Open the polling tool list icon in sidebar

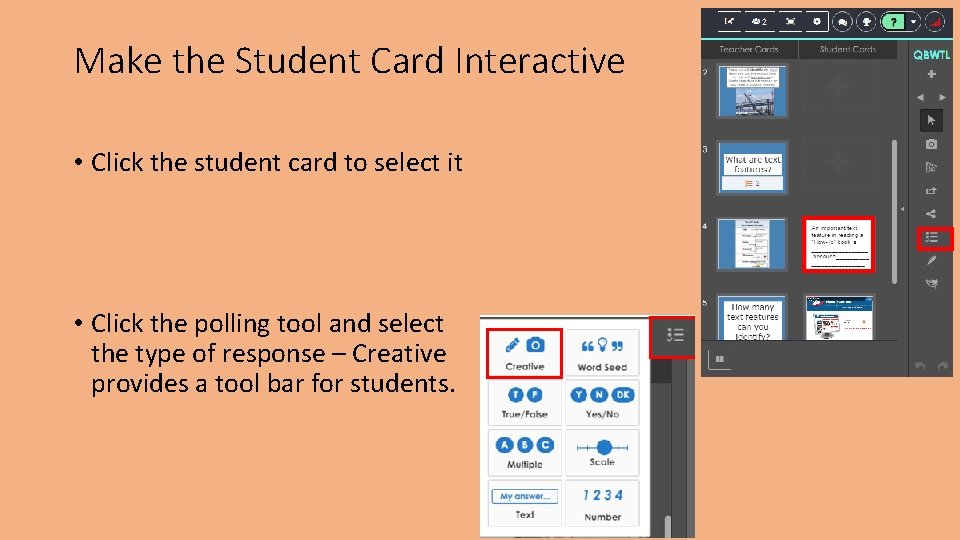pyautogui.click(x=934, y=238)
